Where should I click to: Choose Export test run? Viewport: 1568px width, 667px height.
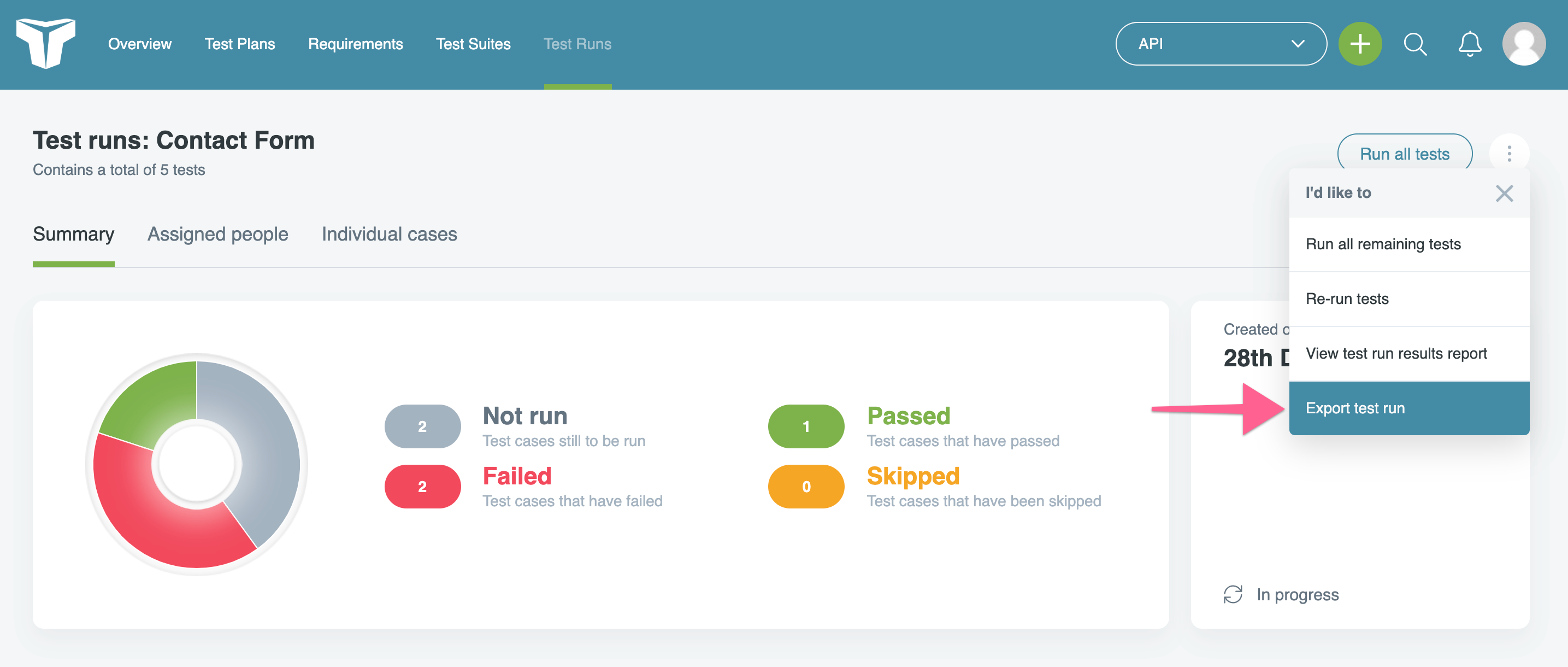1409,408
